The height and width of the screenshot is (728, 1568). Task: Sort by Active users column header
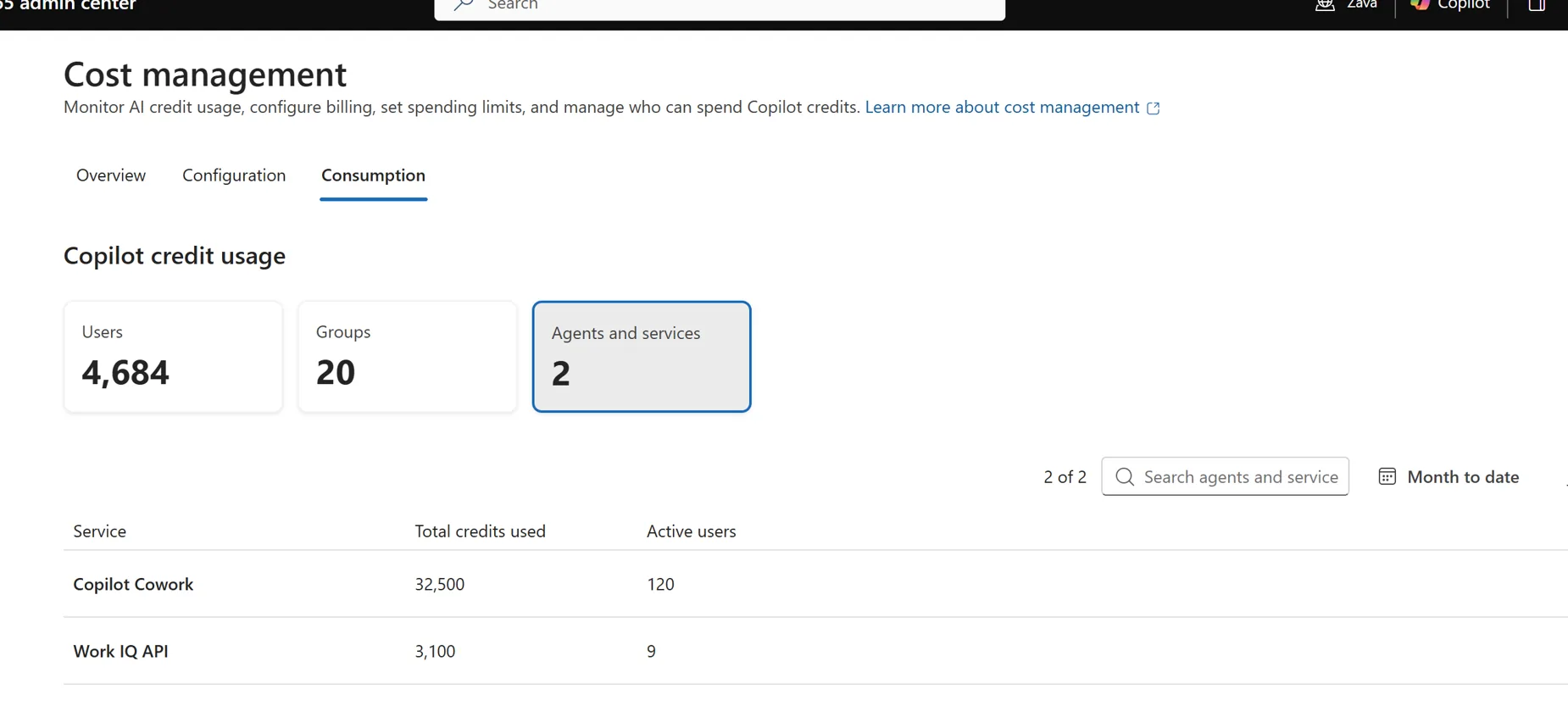691,531
